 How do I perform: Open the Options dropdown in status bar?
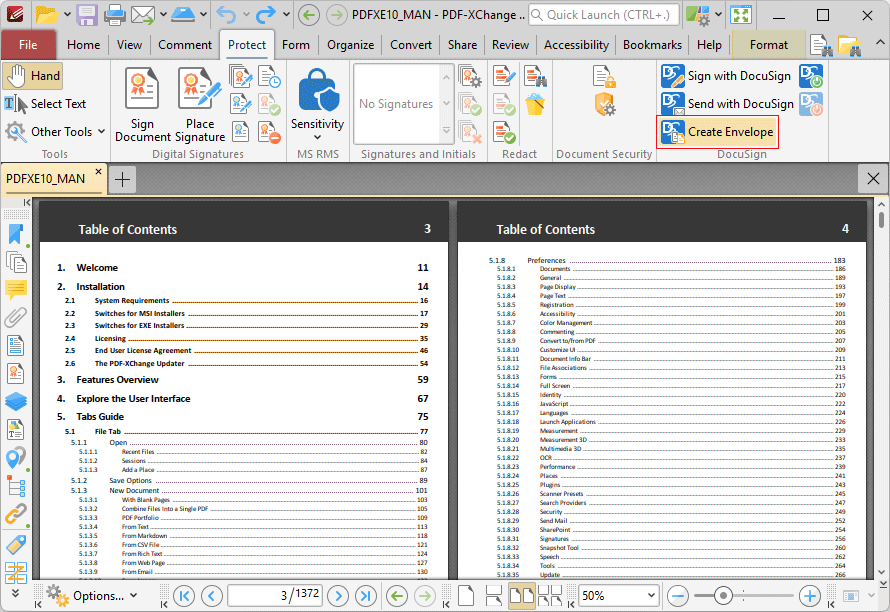tap(93, 596)
